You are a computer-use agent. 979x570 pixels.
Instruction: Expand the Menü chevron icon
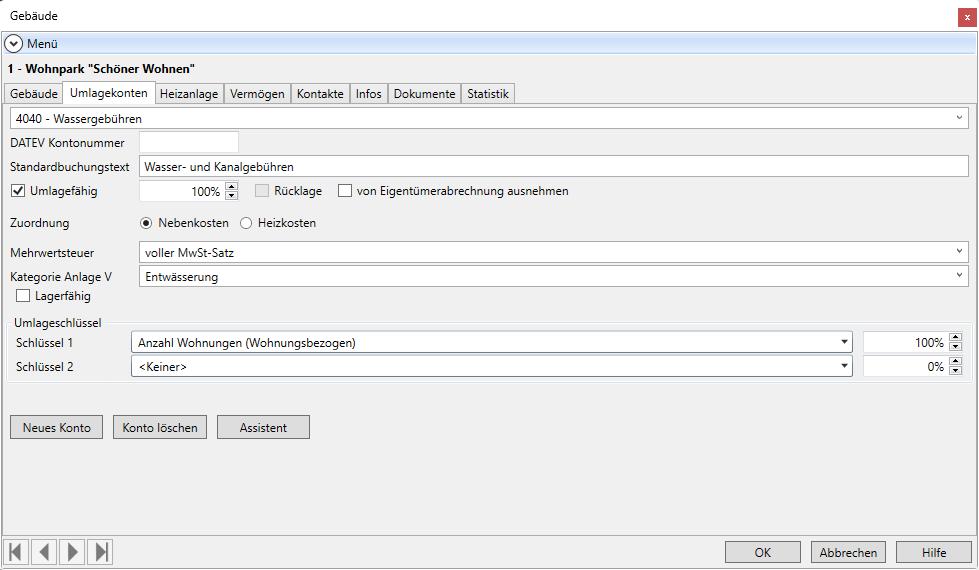(x=13, y=44)
